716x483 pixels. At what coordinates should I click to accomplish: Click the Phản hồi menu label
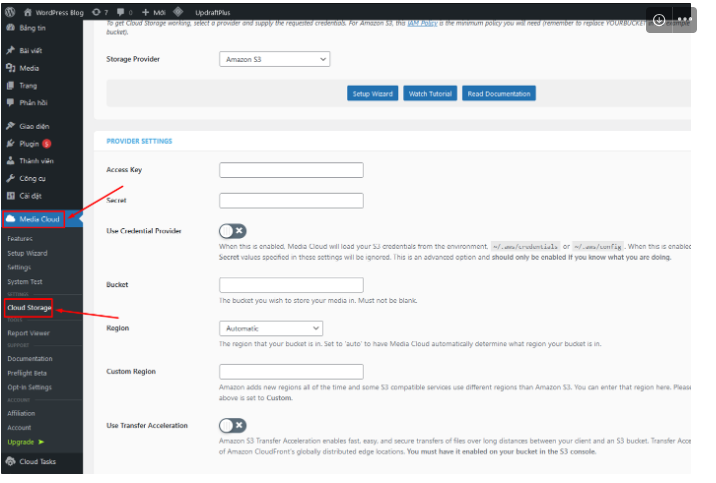tap(33, 103)
